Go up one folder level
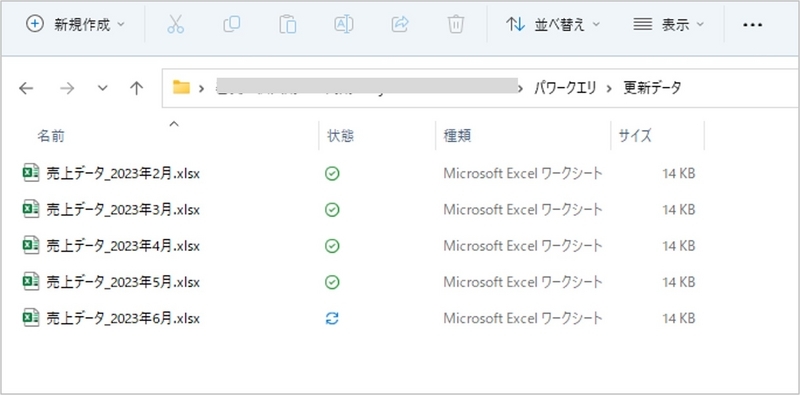 [136, 88]
